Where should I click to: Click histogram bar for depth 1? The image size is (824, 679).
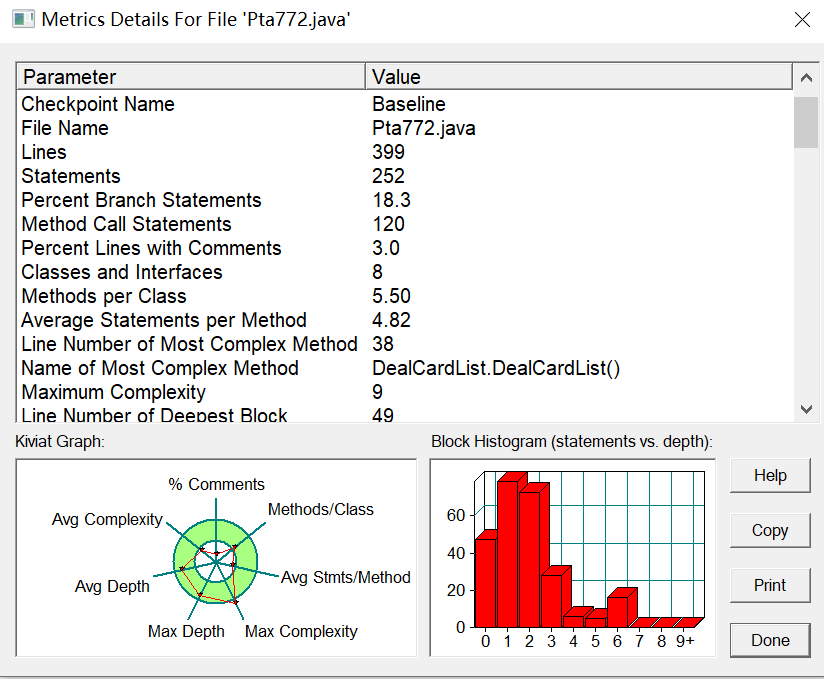[x=508, y=552]
